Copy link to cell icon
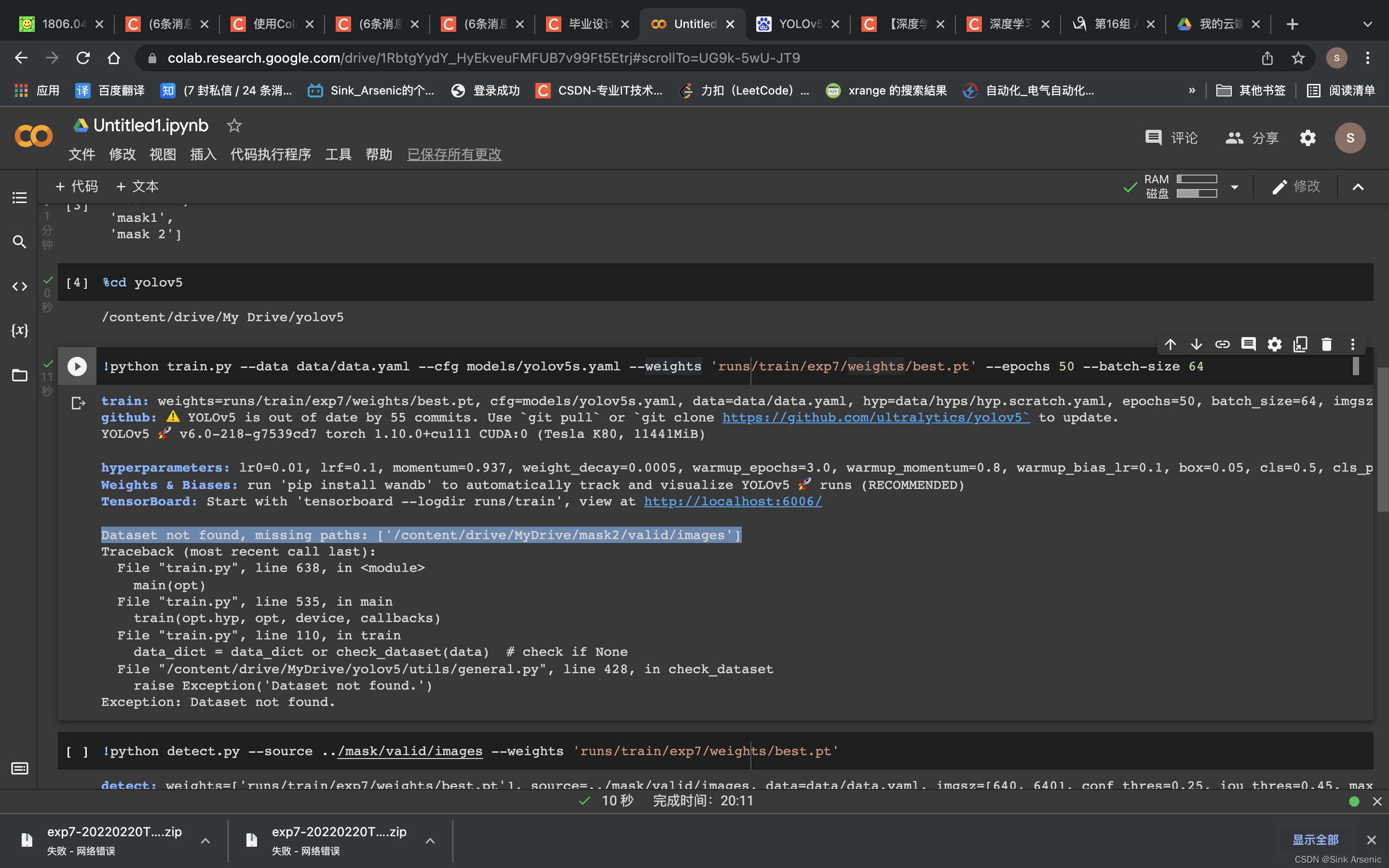Image resolution: width=1389 pixels, height=868 pixels. pos(1222,344)
